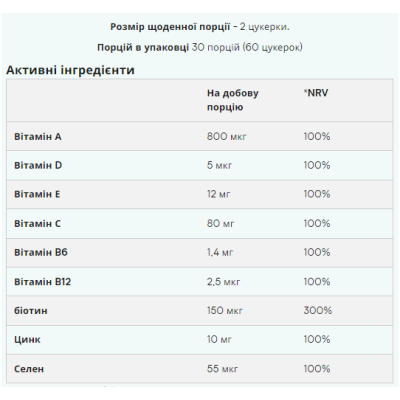This screenshot has width=400, height=400.
Task: Select the 10 мг zinc amount
Action: (x=219, y=340)
